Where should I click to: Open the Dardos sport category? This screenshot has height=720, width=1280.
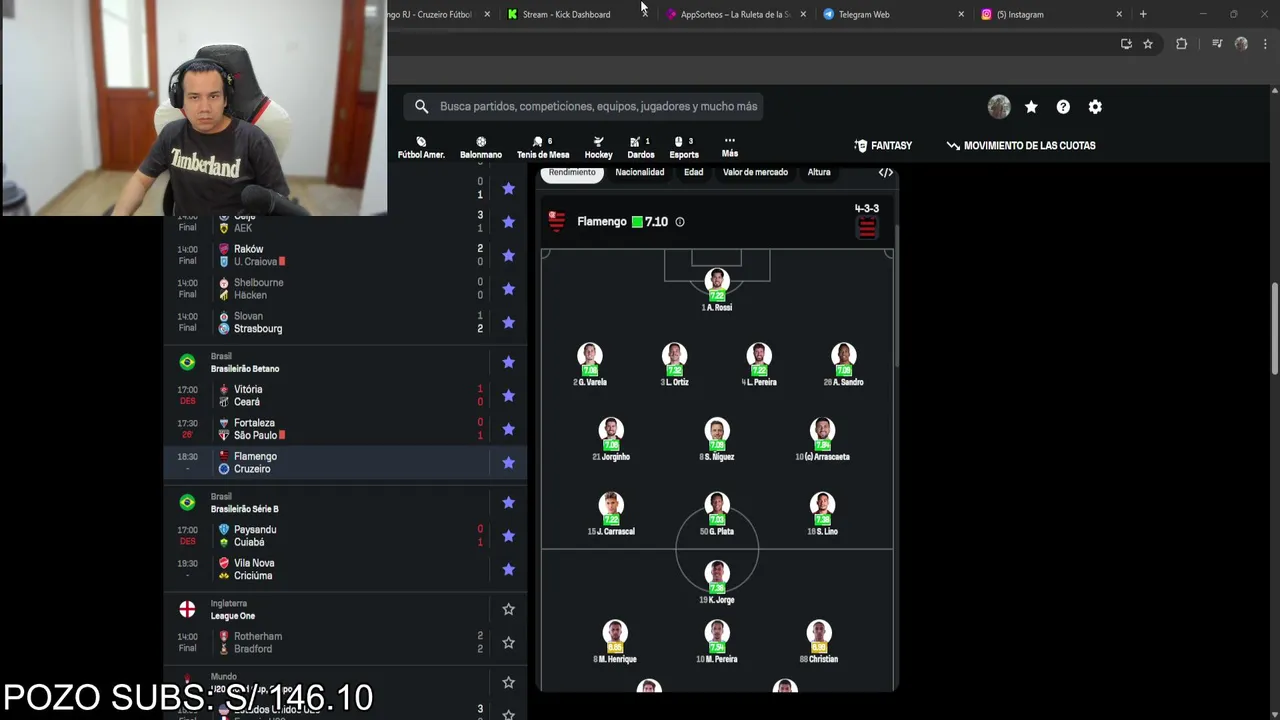coord(641,147)
